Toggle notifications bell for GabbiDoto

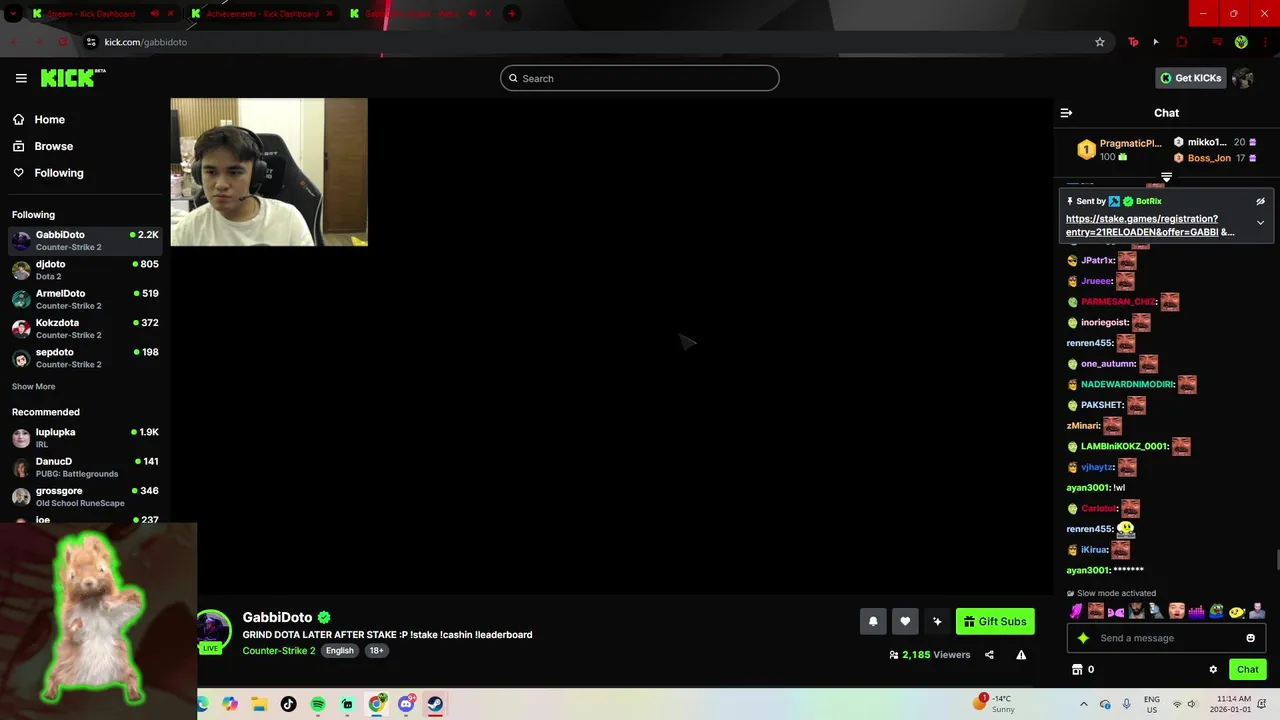[x=873, y=621]
